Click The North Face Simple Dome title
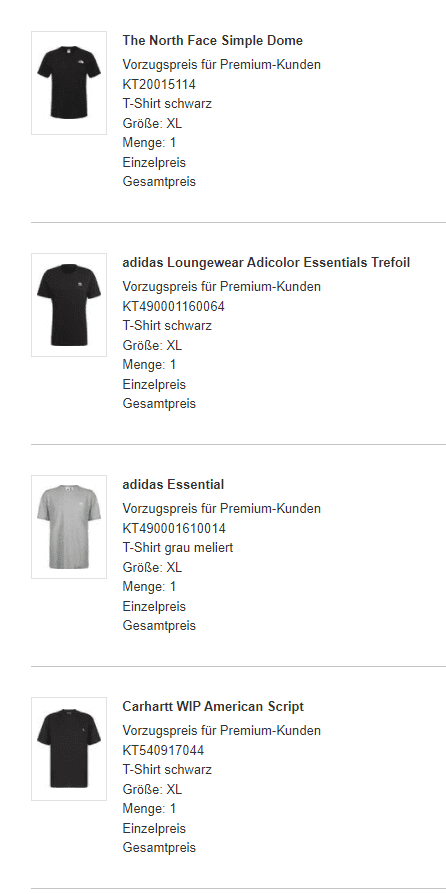Image resolution: width=446 pixels, height=894 pixels. [213, 40]
